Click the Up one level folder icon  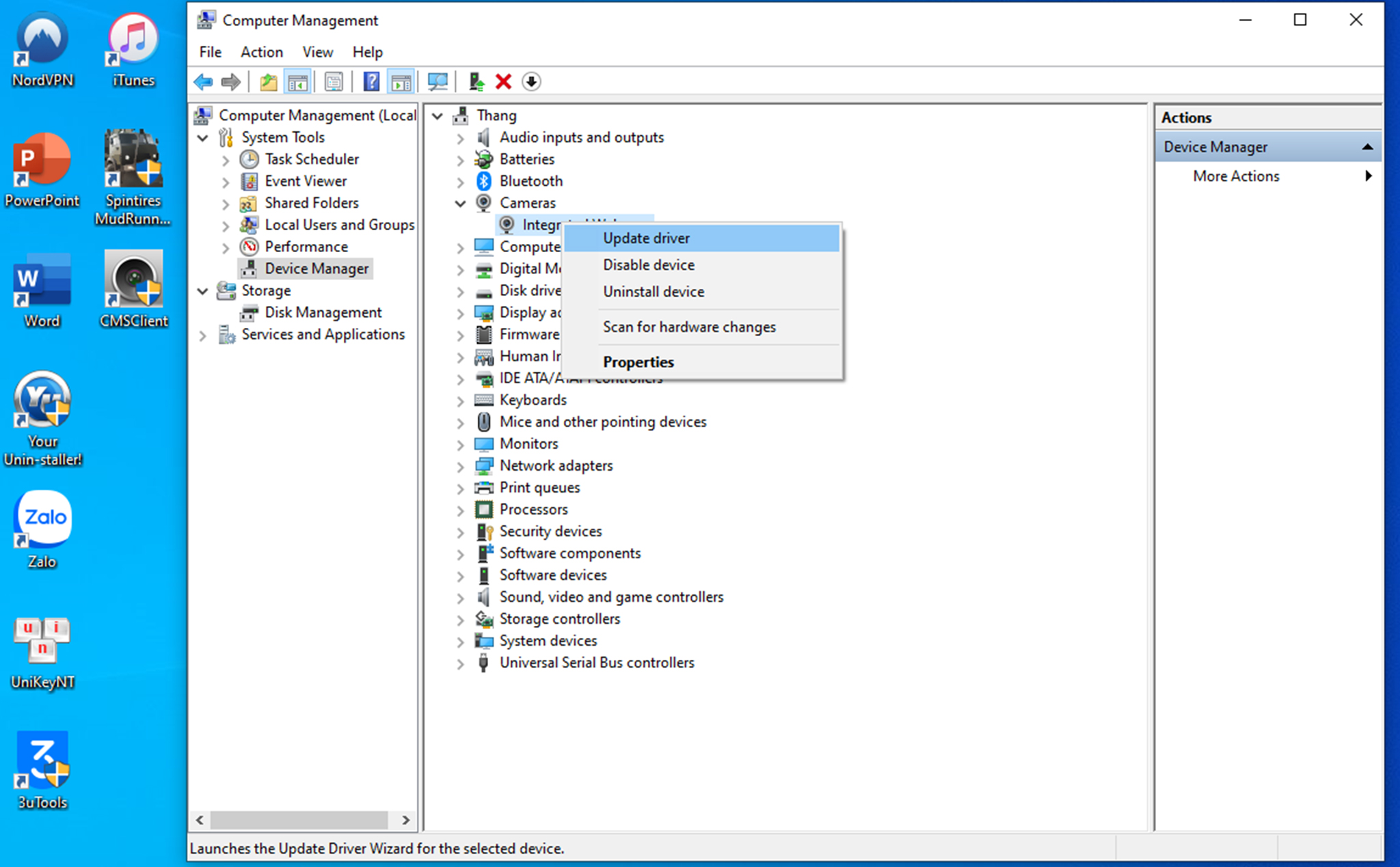[x=268, y=82]
